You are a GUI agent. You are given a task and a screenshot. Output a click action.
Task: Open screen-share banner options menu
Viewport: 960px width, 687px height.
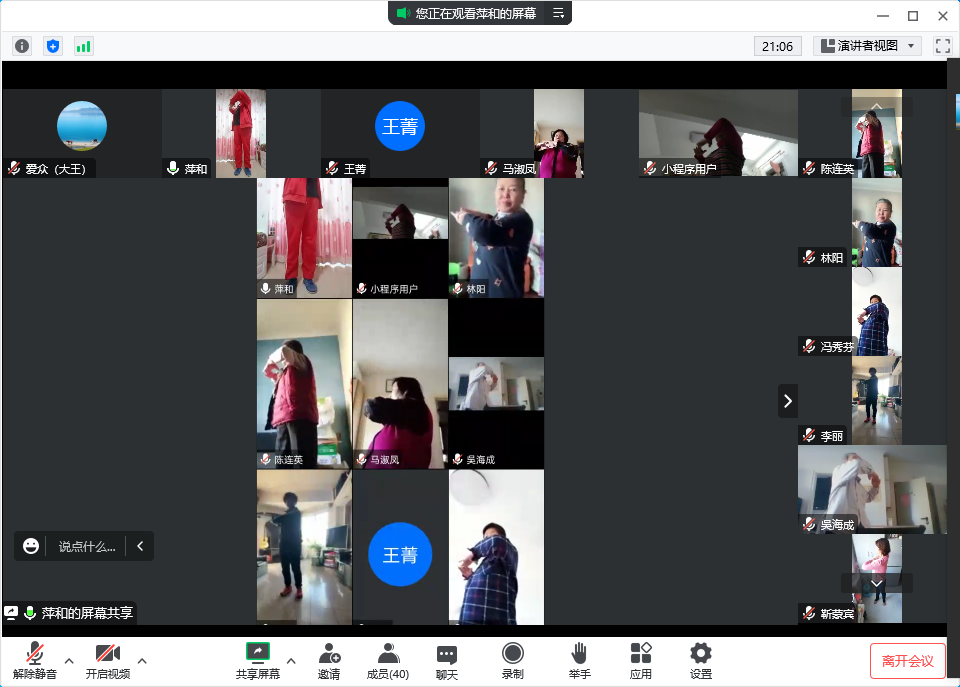tap(559, 13)
